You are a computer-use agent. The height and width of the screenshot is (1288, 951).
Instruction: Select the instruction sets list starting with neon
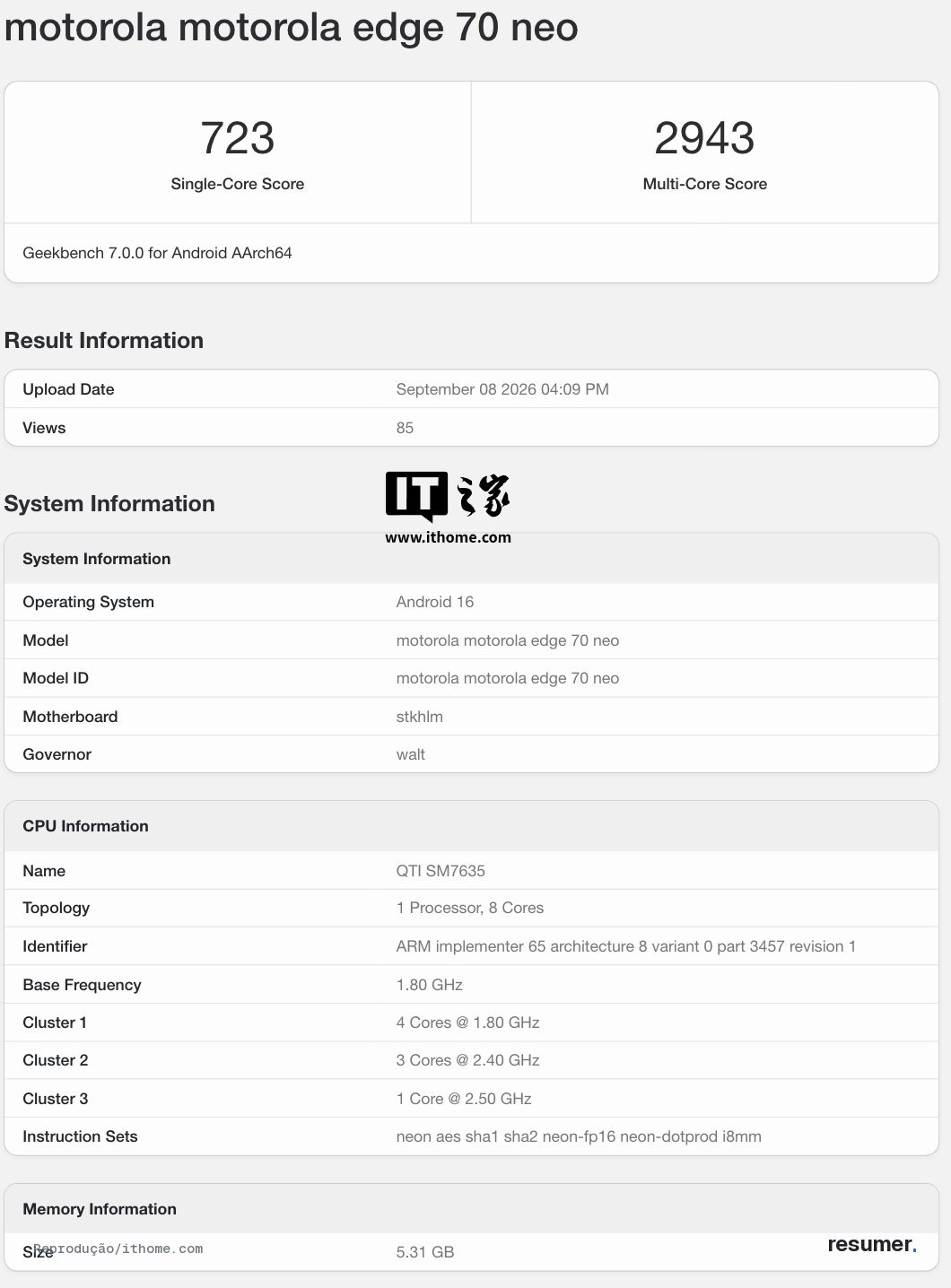(x=579, y=1136)
